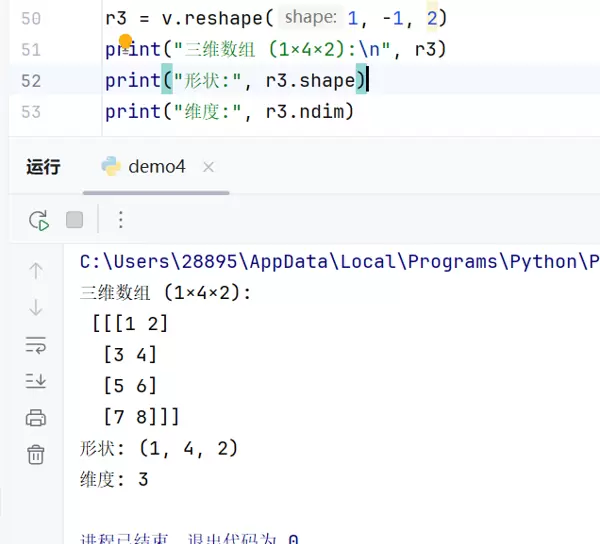Clear all console output with trash icon
The image size is (600, 544).
pyautogui.click(x=36, y=455)
